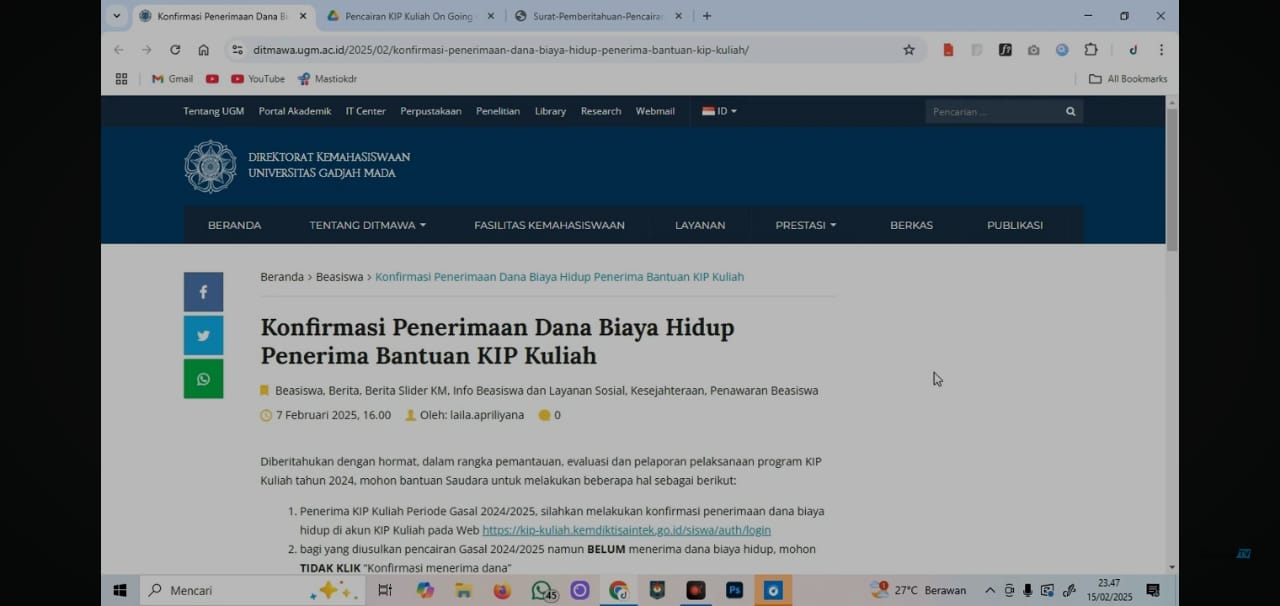The image size is (1280, 606).
Task: Go back to the previous page
Action: (119, 50)
